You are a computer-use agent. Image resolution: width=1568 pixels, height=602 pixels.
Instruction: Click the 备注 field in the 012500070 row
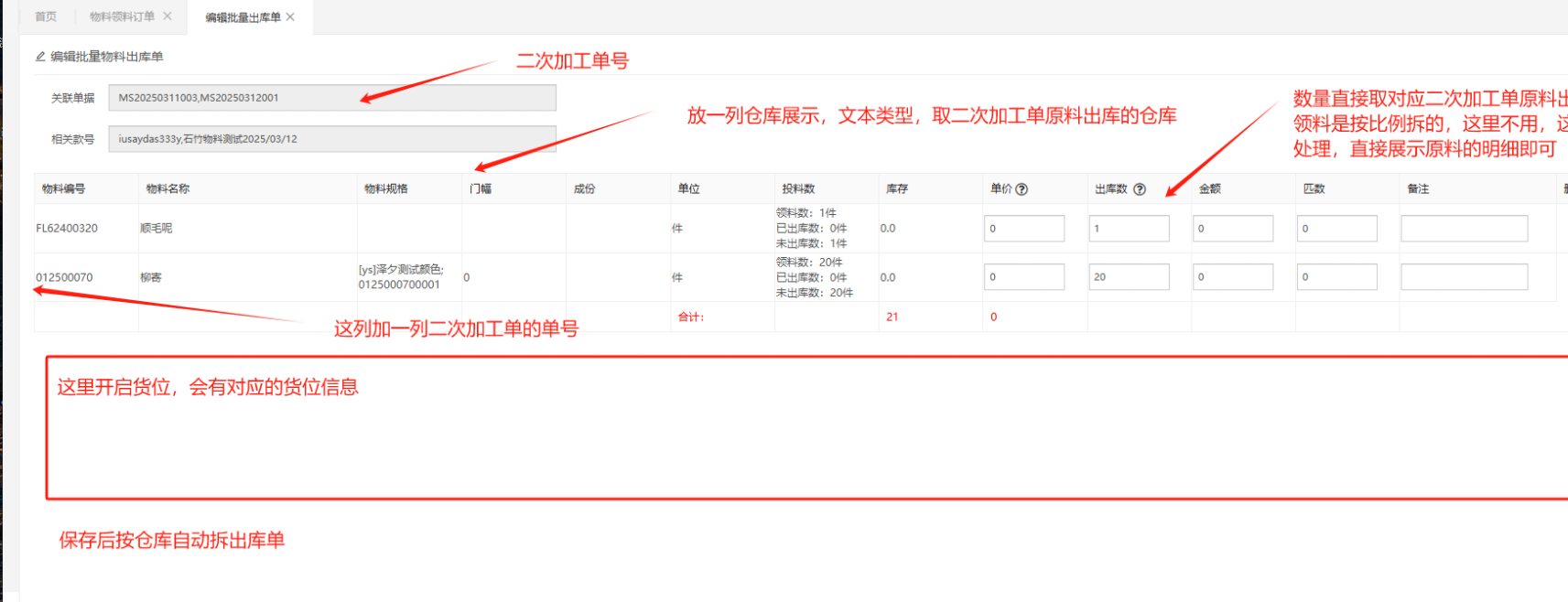[x=1464, y=277]
